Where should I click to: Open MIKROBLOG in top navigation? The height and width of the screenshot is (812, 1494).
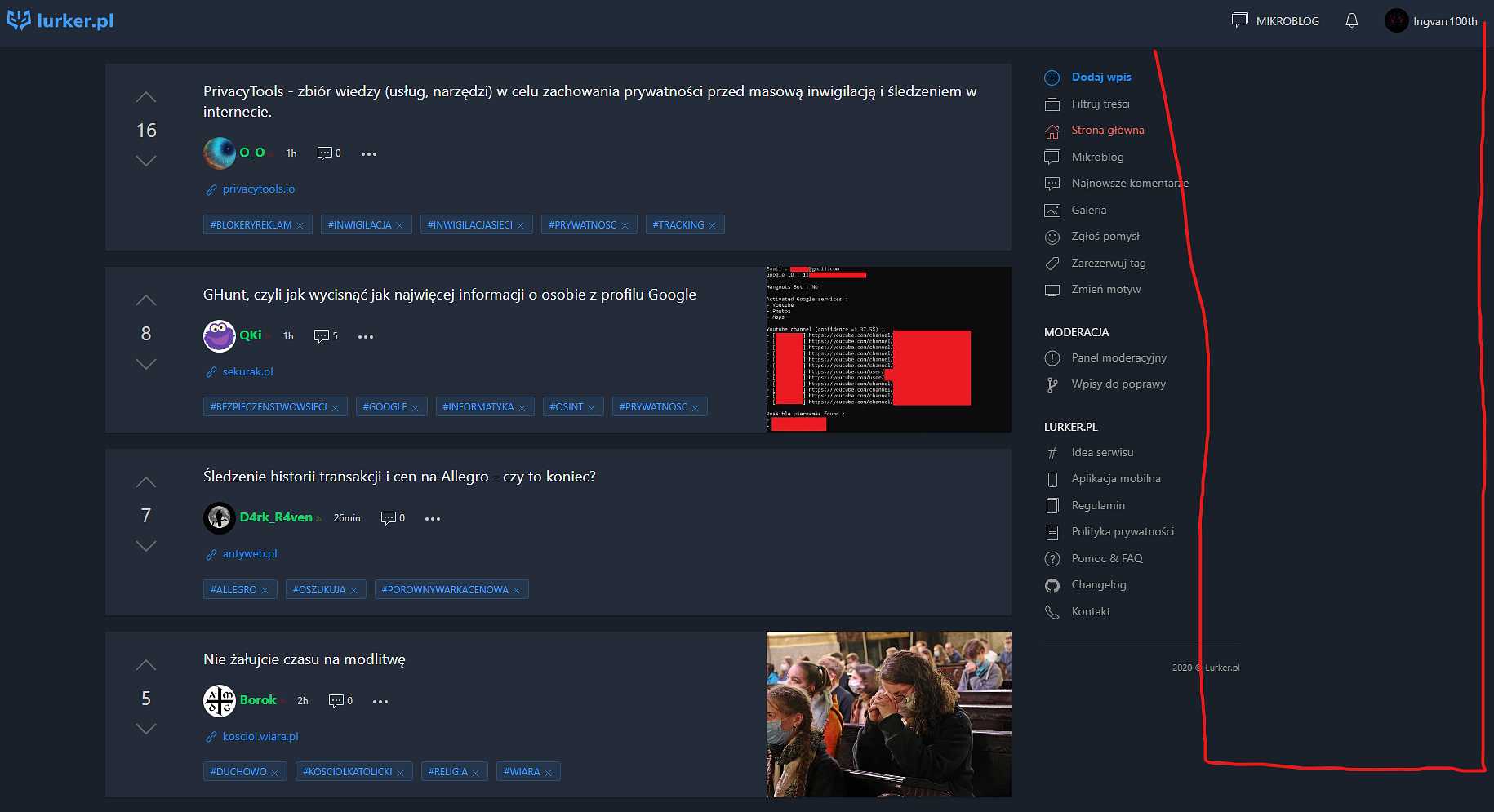point(1275,21)
